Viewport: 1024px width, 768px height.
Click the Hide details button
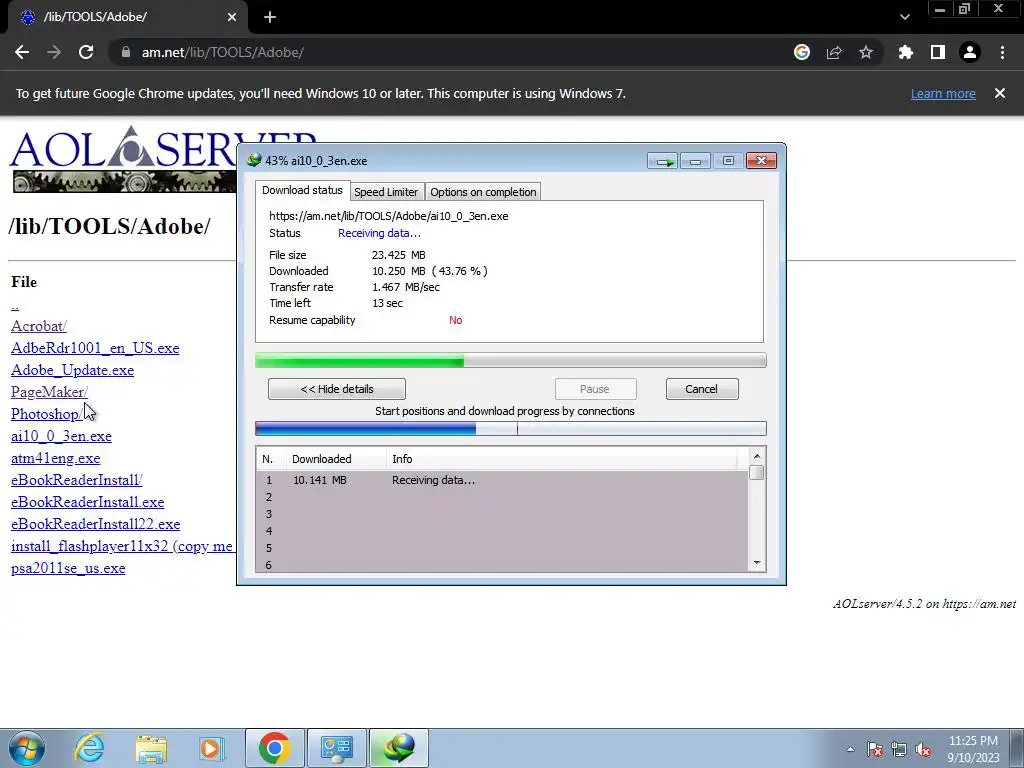coord(337,389)
